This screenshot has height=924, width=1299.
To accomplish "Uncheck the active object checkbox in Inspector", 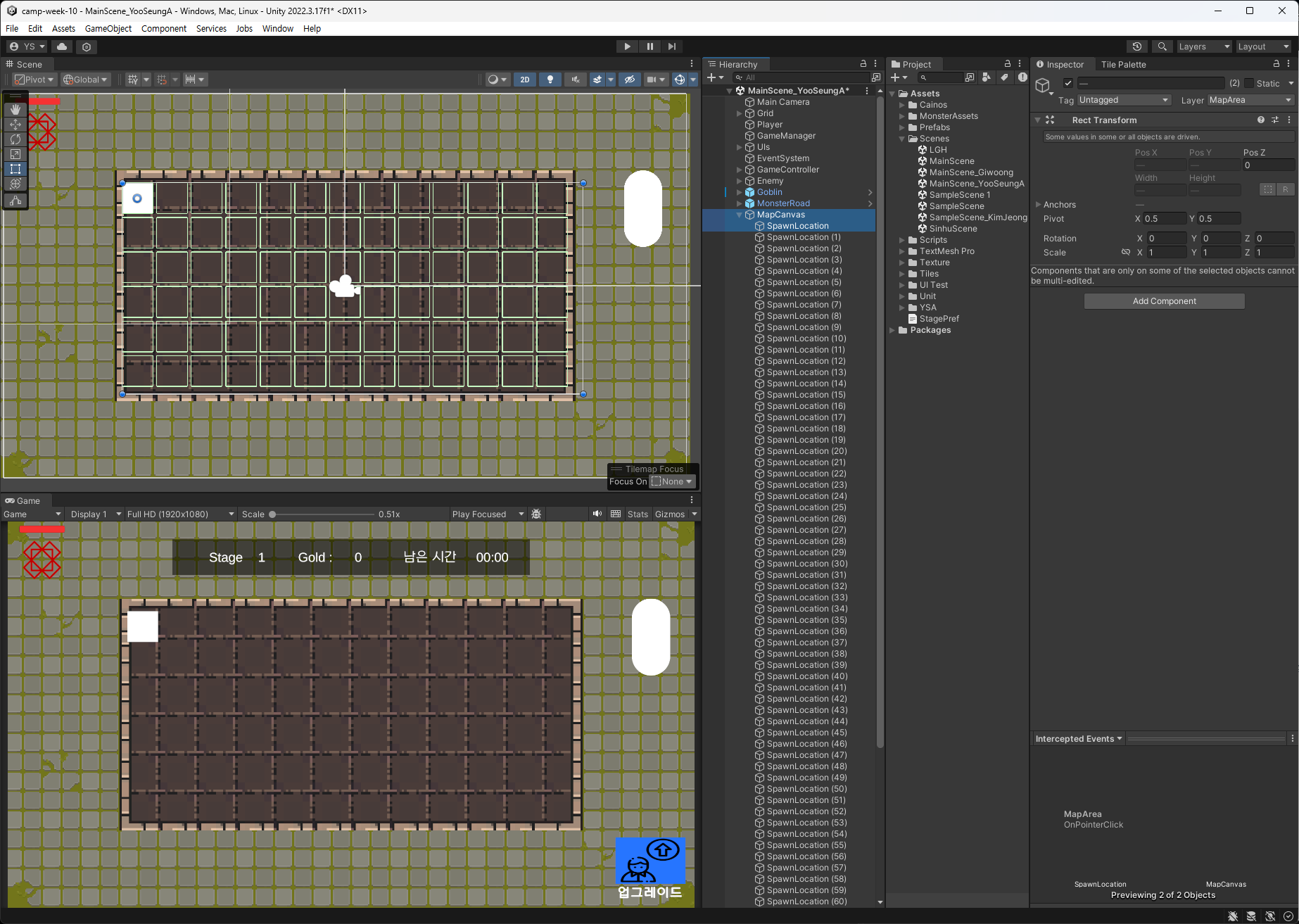I will tap(1067, 83).
